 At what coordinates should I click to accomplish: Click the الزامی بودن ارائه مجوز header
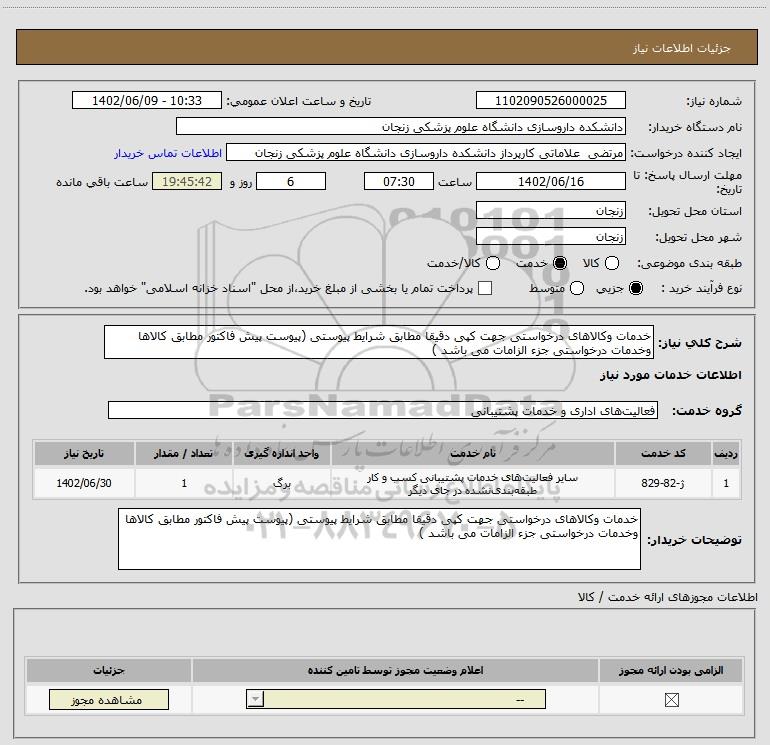click(x=671, y=670)
